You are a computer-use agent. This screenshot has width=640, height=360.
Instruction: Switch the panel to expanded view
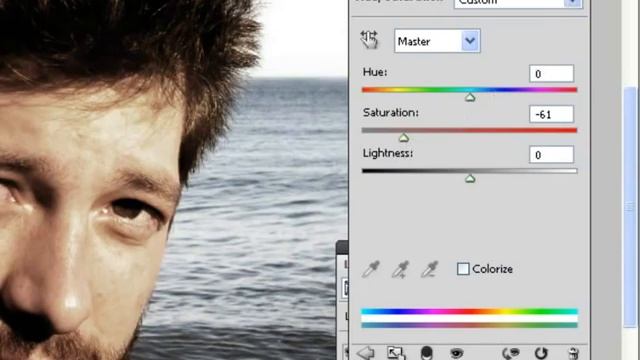pos(396,353)
